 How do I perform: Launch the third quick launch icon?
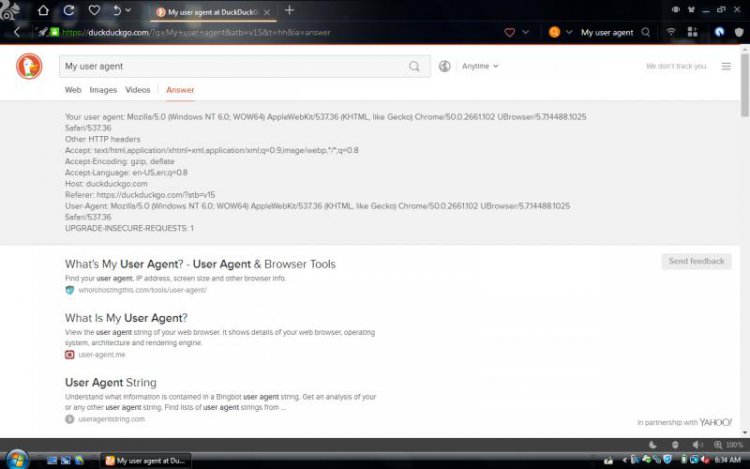(x=79, y=460)
